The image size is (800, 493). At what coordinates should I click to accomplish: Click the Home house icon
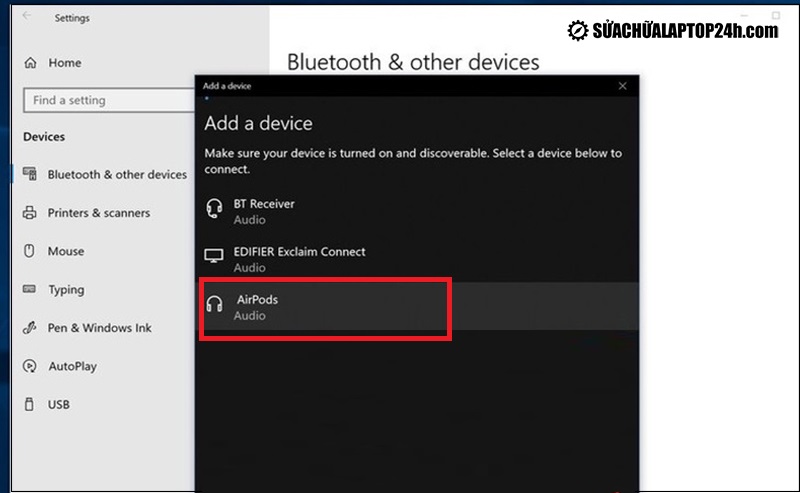click(29, 63)
